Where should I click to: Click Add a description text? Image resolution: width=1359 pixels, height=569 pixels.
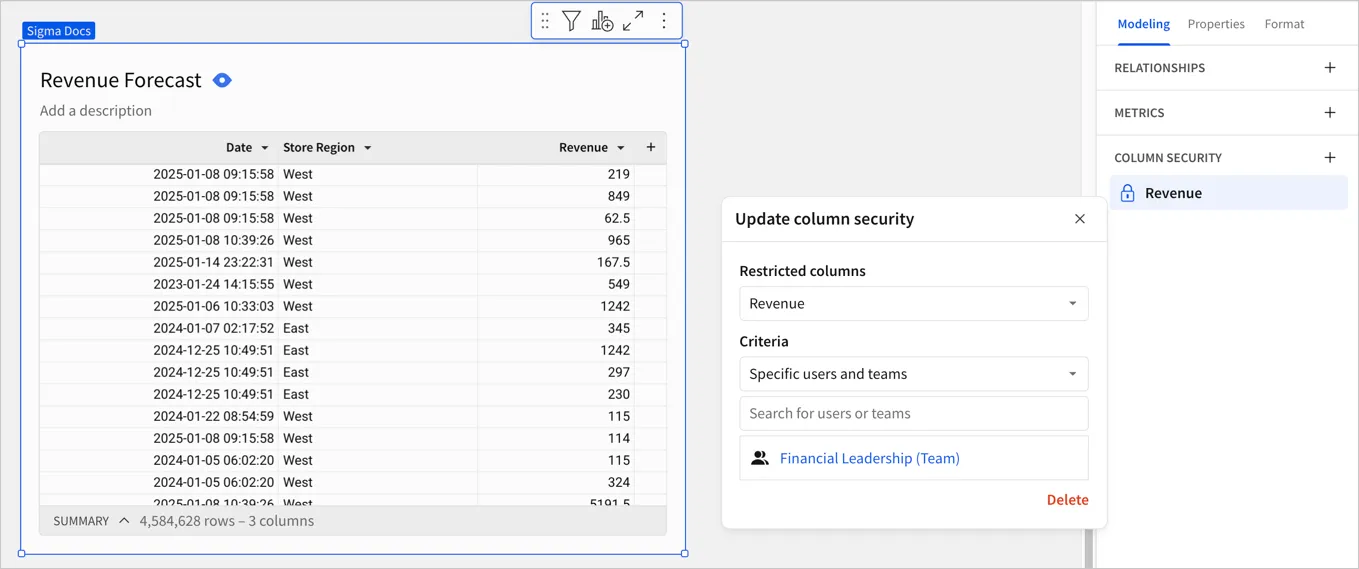click(96, 111)
